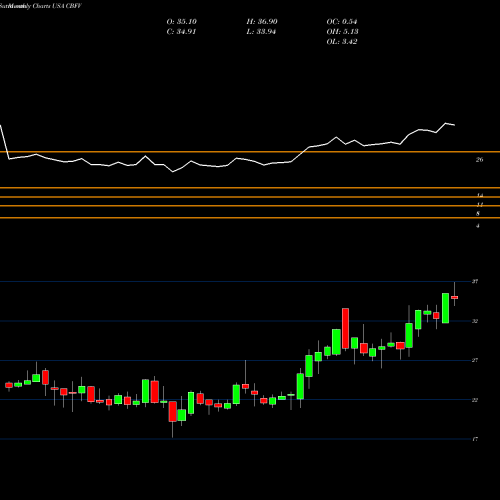Click the upper panel axis label '11'
The width and height of the screenshot is (500, 500).
[480, 204]
